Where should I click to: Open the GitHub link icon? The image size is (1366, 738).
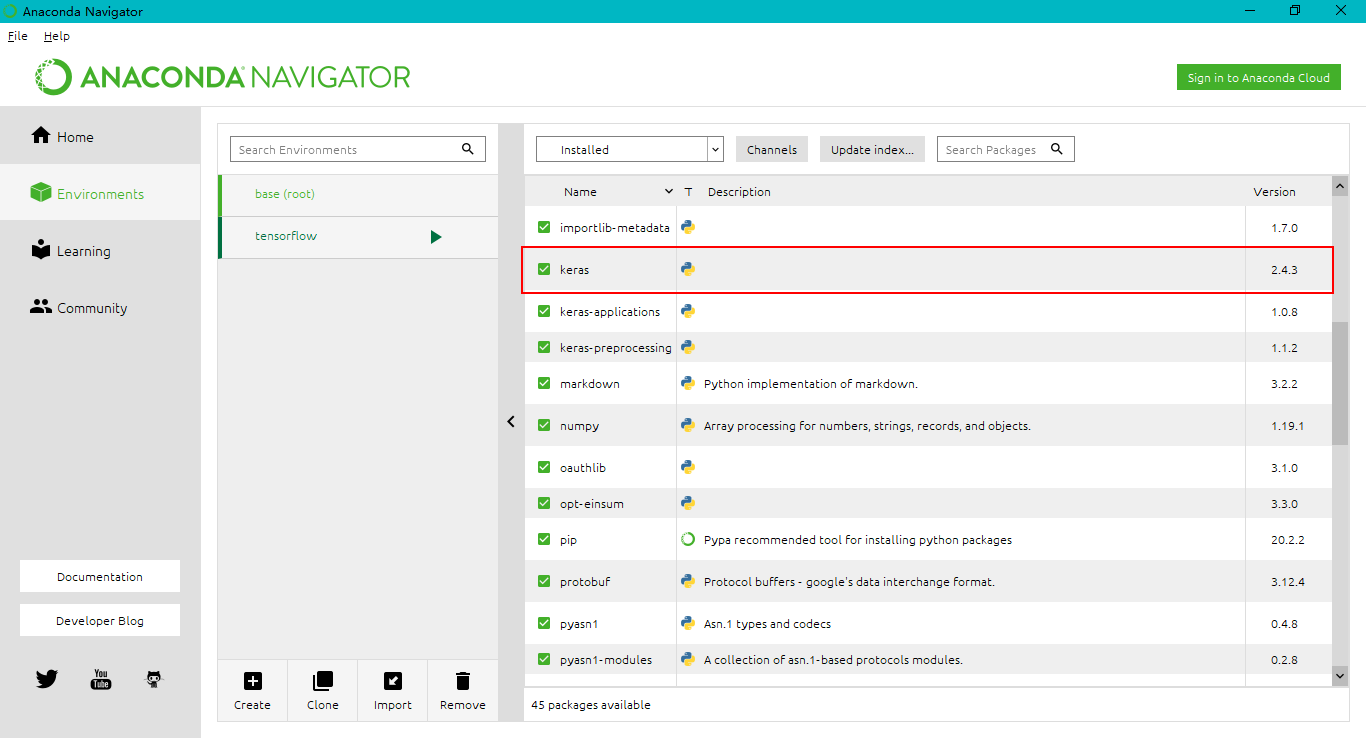[x=153, y=680]
